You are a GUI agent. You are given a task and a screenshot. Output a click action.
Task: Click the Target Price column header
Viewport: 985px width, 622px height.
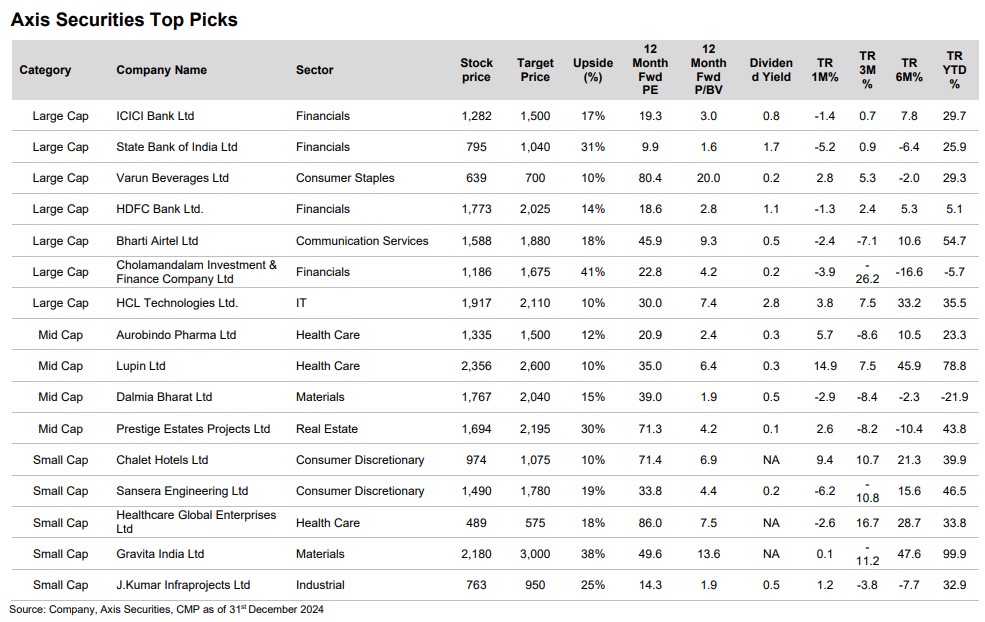click(x=535, y=70)
